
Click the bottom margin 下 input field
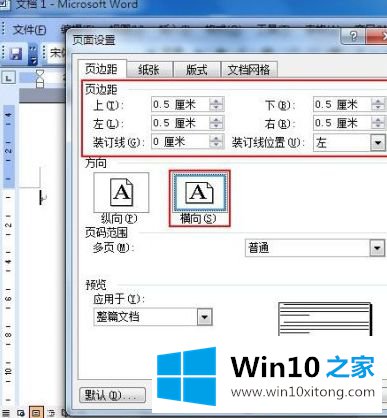click(342, 105)
